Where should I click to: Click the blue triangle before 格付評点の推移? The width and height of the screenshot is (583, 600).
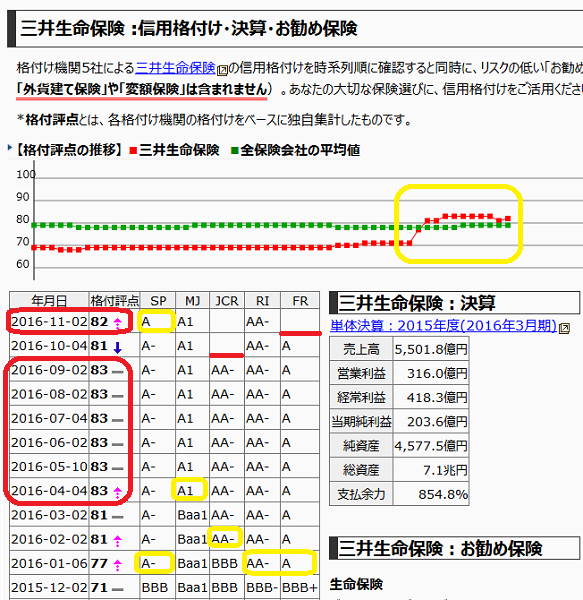(x=10, y=147)
